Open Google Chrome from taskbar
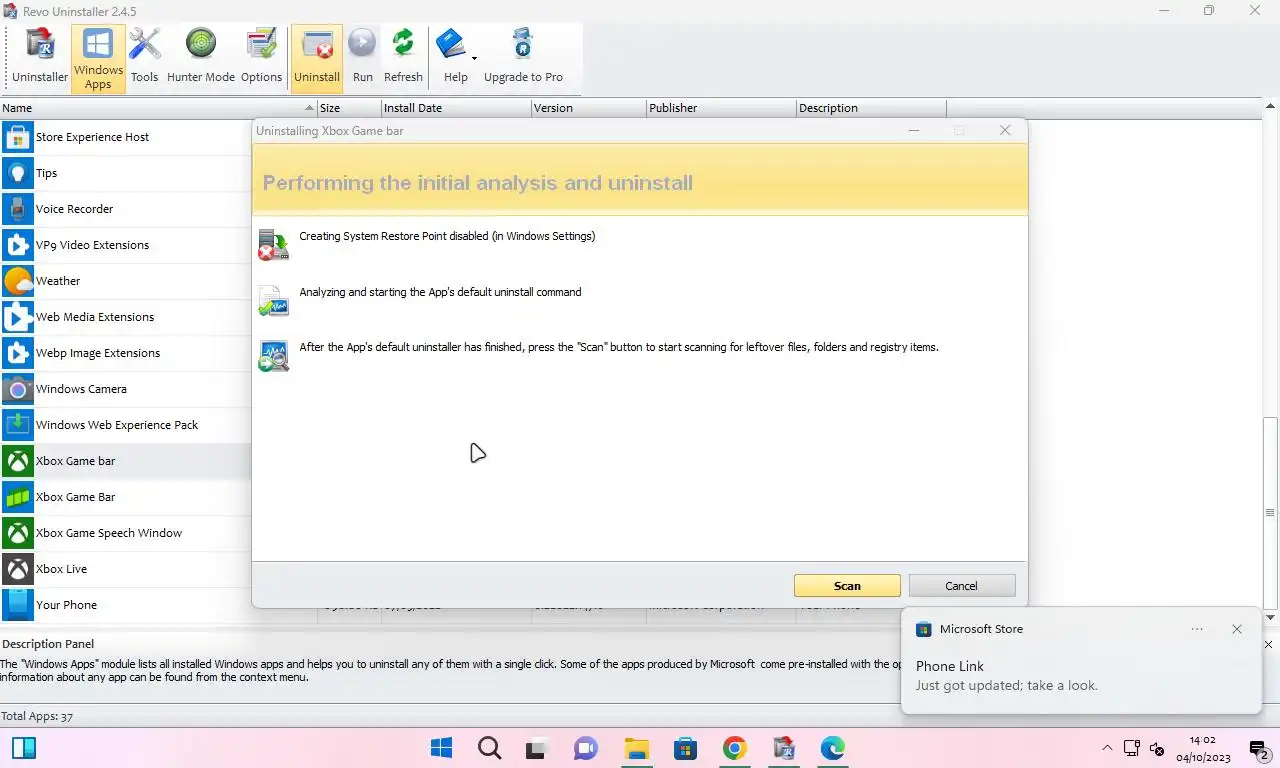Image resolution: width=1280 pixels, height=768 pixels. click(734, 748)
